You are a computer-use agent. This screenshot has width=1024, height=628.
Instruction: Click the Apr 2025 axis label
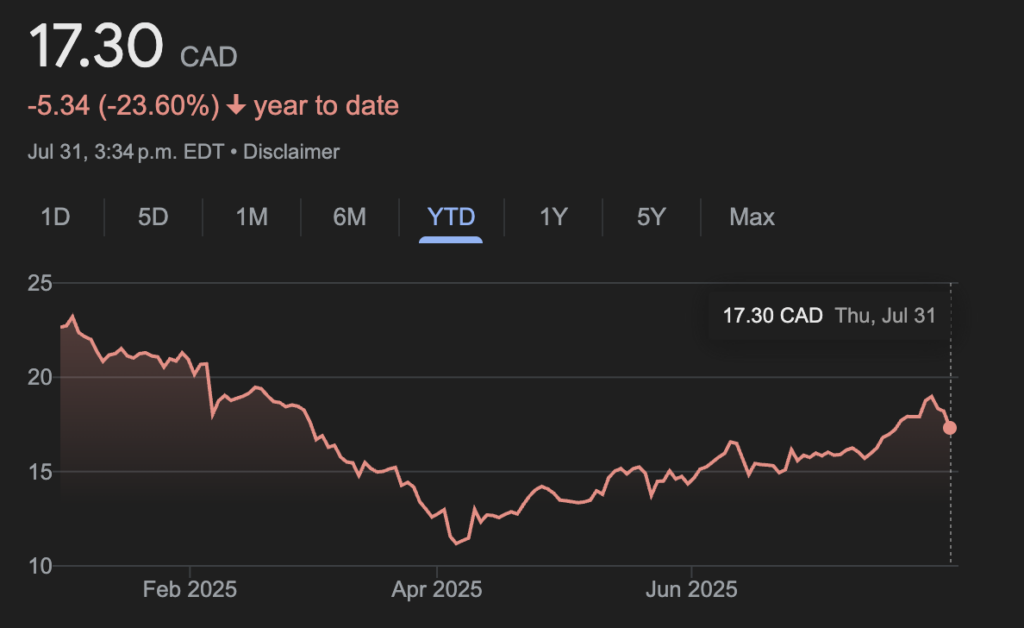[x=436, y=589]
